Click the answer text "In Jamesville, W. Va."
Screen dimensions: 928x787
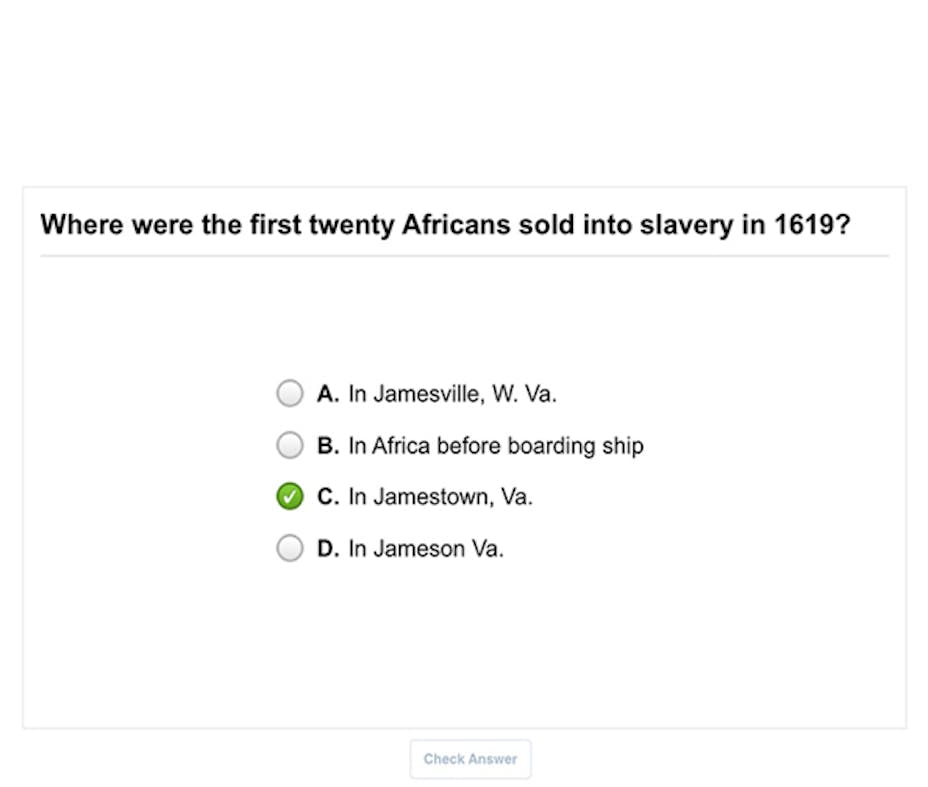[452, 394]
